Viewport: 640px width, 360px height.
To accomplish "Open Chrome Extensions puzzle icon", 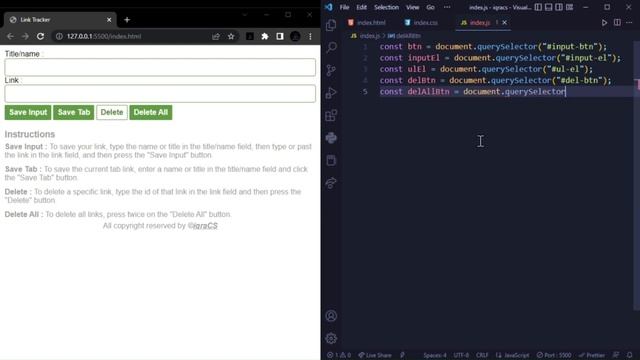I will point(265,36).
